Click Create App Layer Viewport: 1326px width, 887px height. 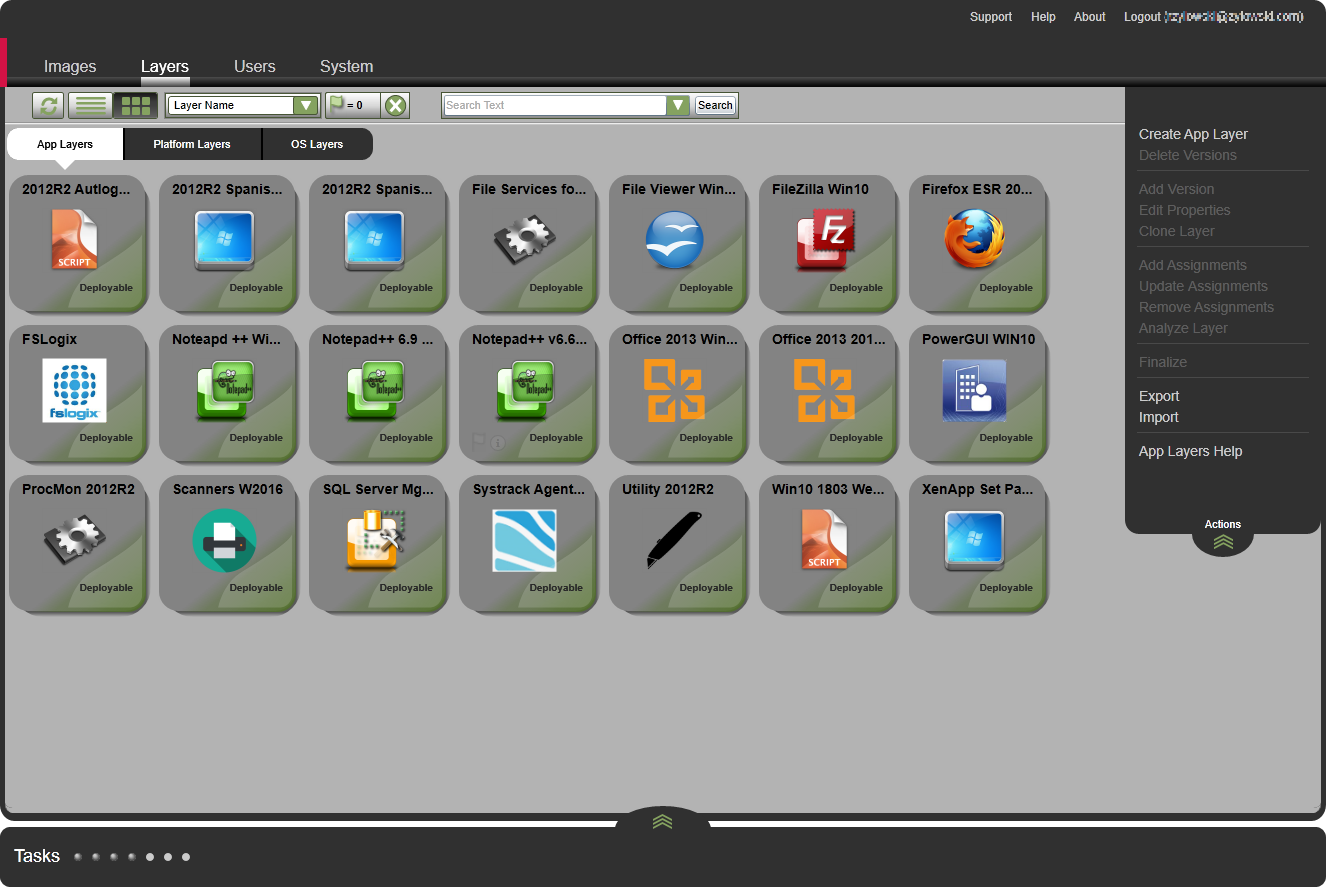(x=1193, y=134)
